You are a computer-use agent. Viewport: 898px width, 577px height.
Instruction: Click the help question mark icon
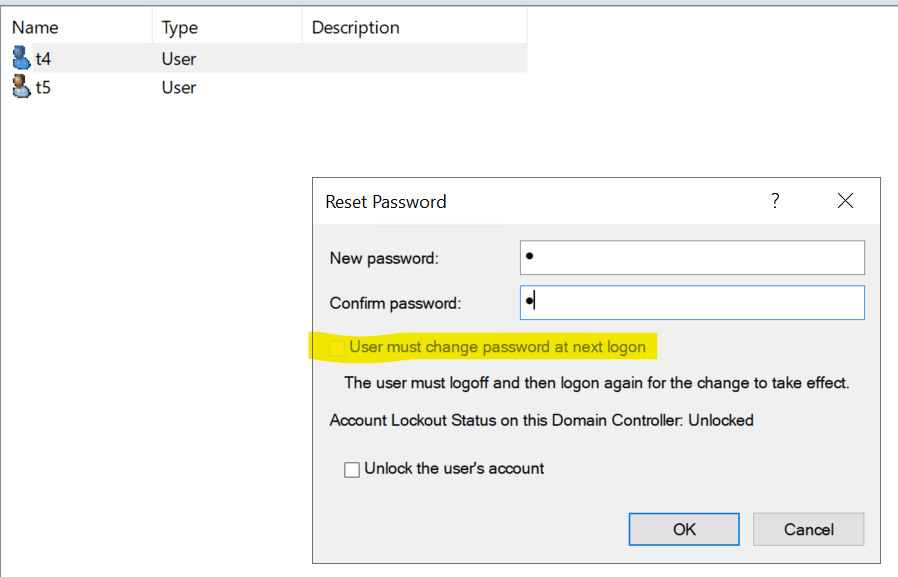(775, 200)
